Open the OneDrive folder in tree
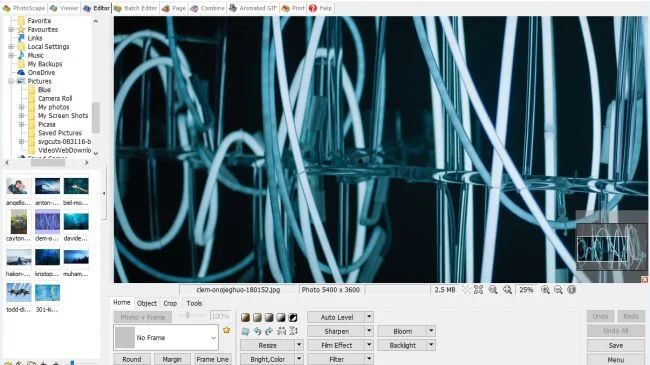 (x=41, y=73)
